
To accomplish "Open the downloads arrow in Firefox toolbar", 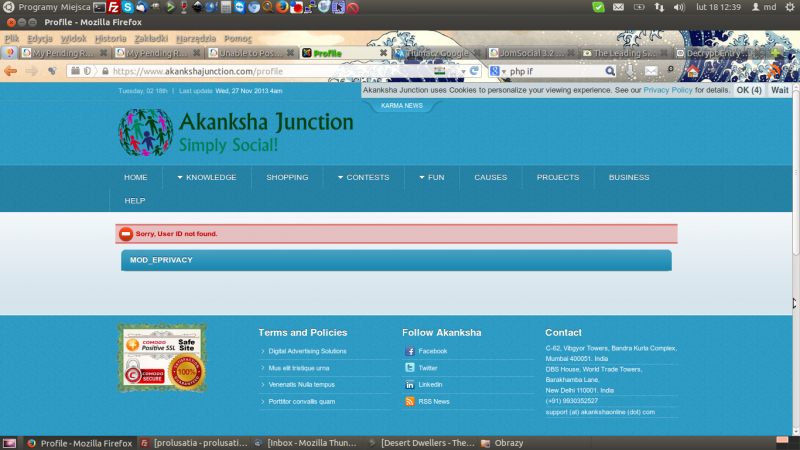I will 631,71.
